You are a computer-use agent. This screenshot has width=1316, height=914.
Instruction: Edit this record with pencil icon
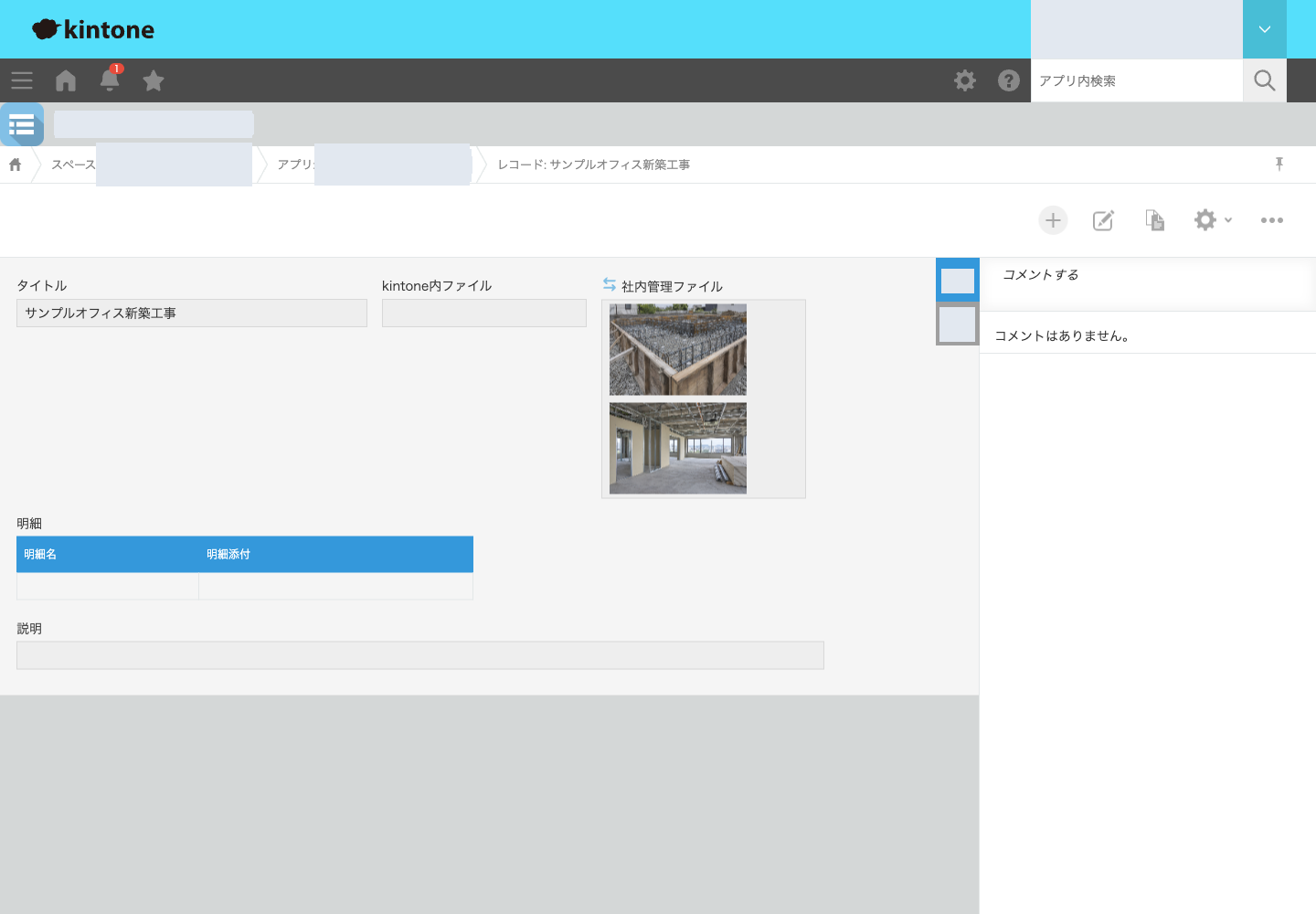click(1104, 220)
